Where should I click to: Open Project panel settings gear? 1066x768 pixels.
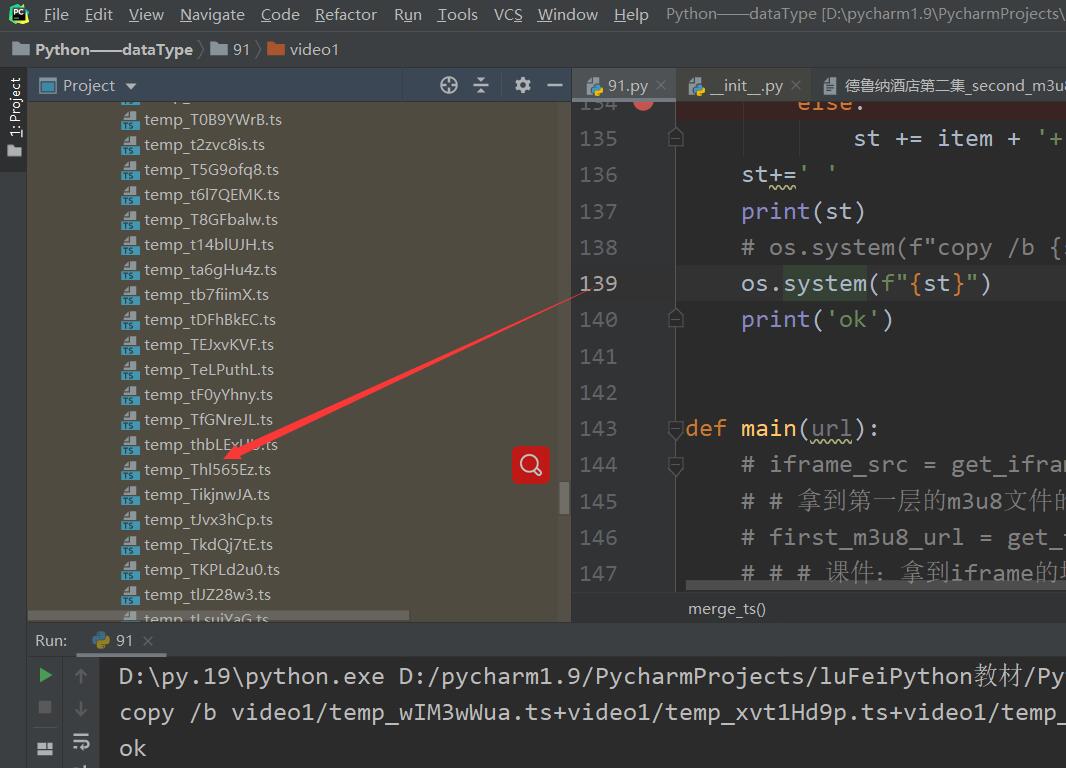[522, 86]
